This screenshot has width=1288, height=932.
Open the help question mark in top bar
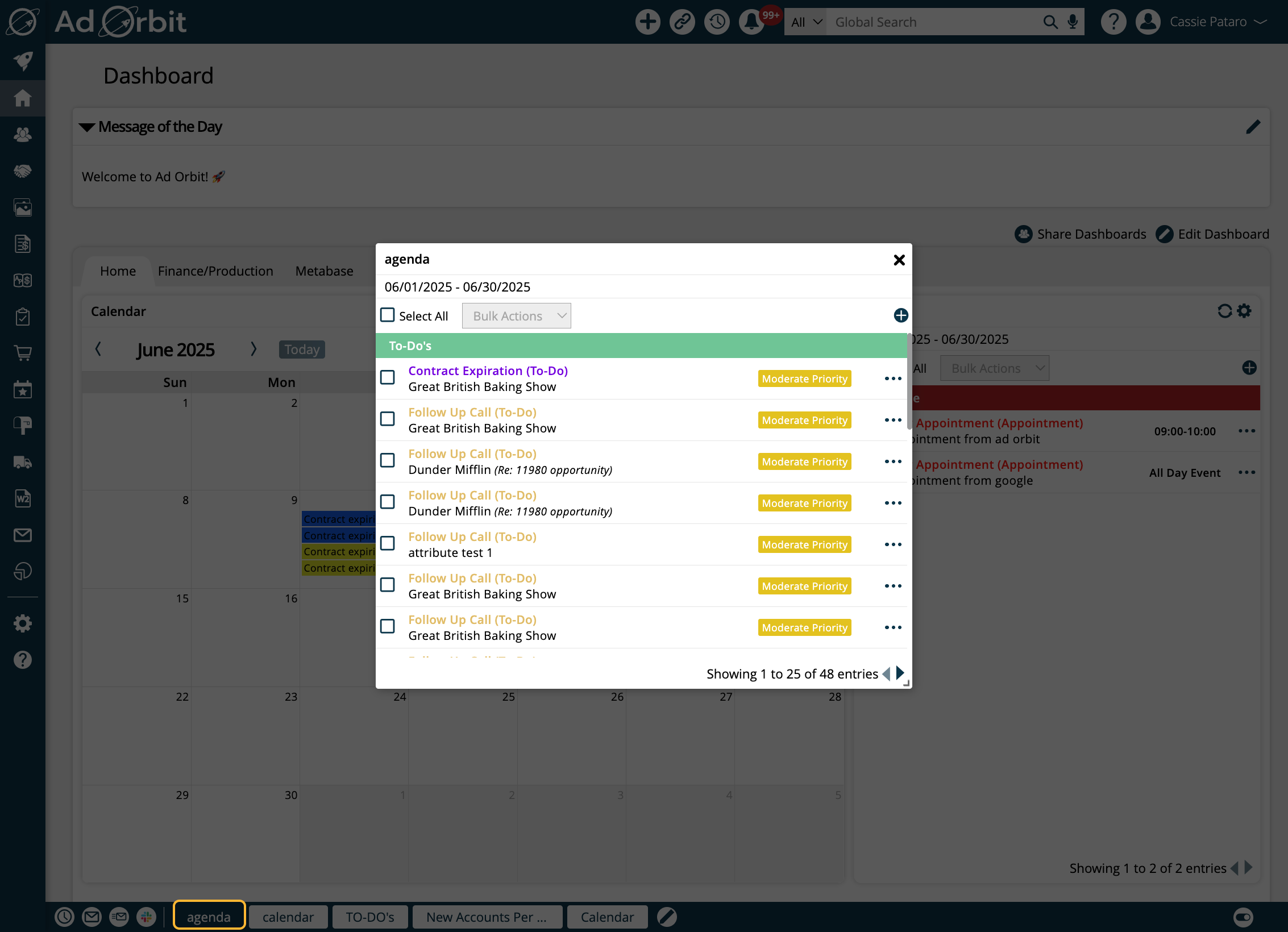1113,22
